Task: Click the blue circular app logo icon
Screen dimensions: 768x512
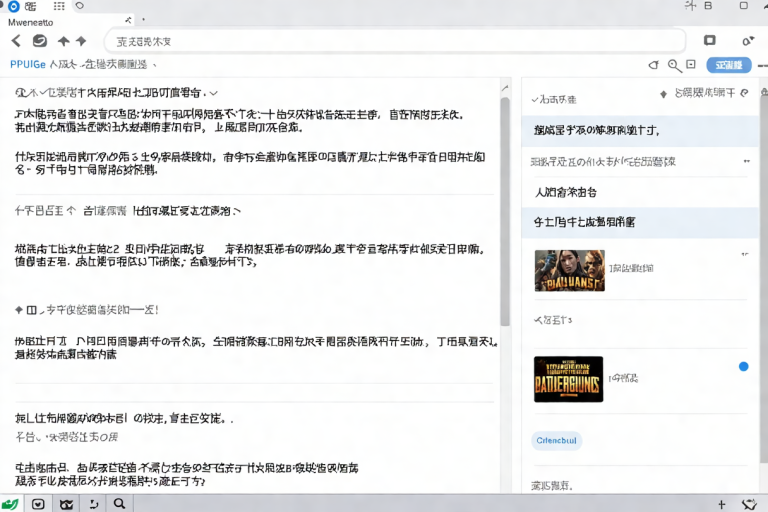Action: (x=13, y=6)
